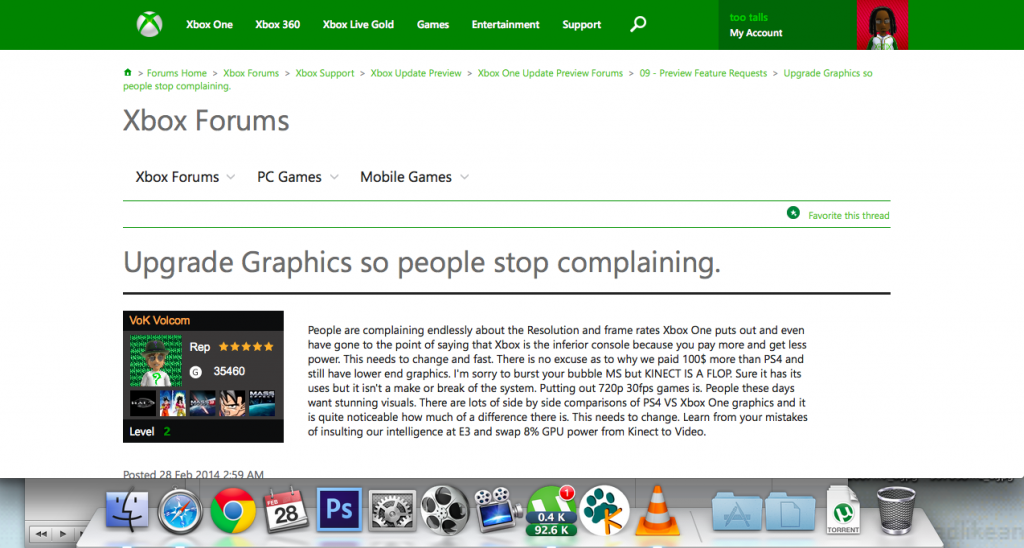The width and height of the screenshot is (1024, 548).
Task: Go to the Support menu item
Action: pos(581,25)
